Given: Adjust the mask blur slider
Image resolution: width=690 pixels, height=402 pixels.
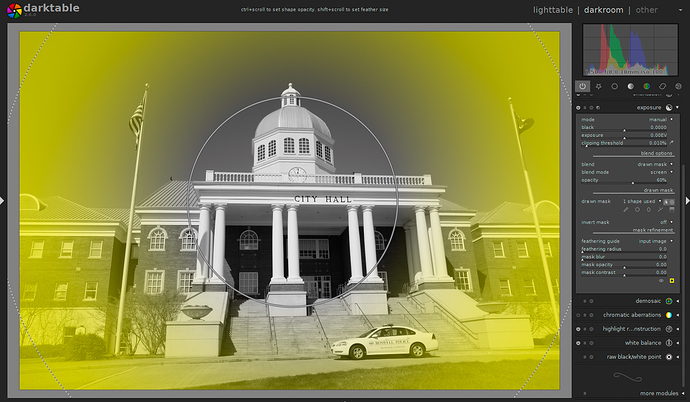Looking at the screenshot, I should coord(624,257).
